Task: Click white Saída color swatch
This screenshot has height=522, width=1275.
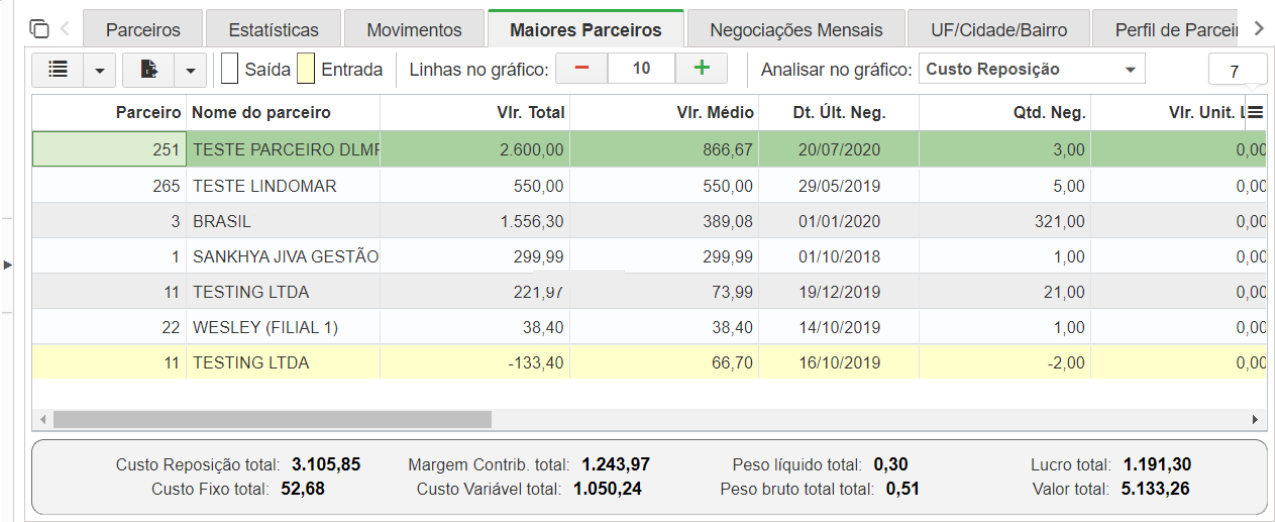Action: point(229,70)
